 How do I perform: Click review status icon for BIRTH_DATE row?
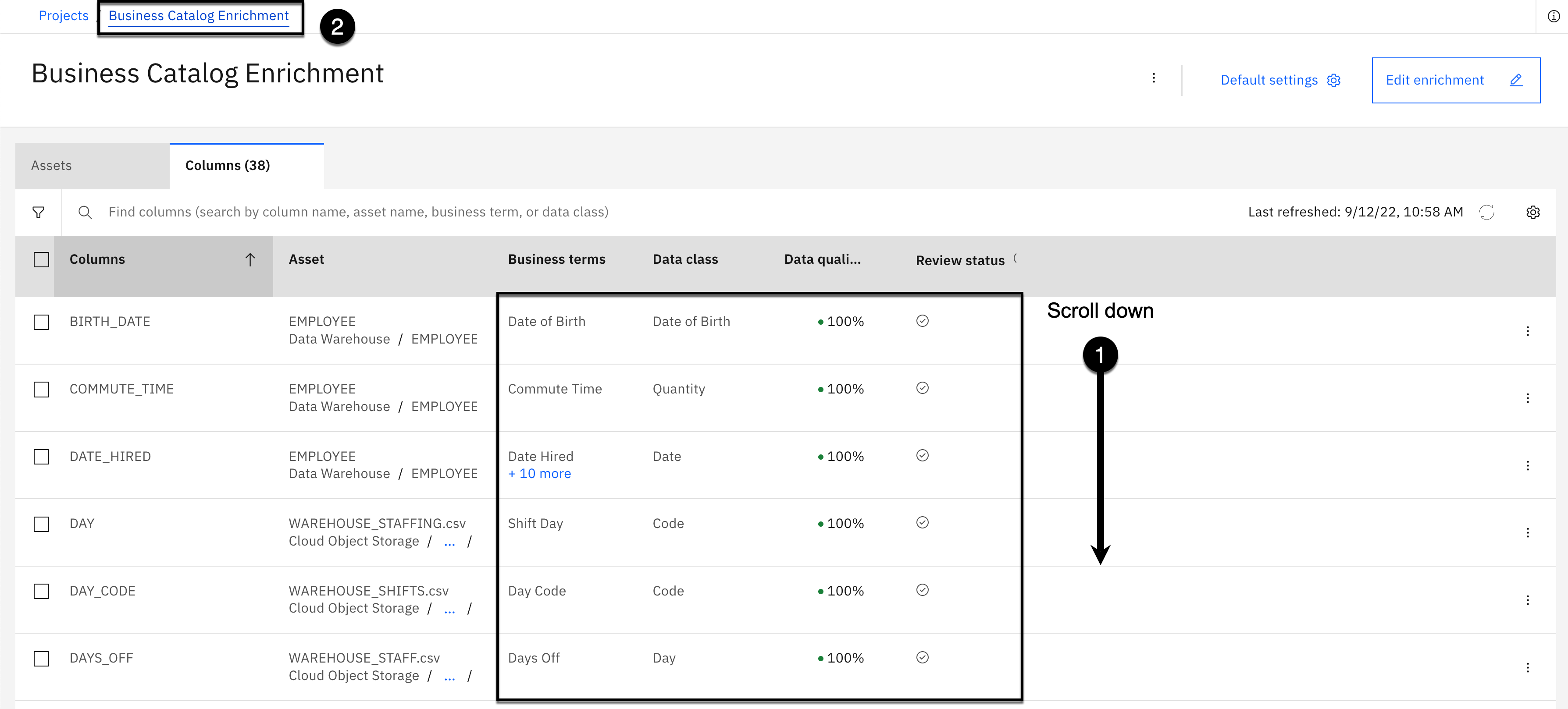(922, 321)
